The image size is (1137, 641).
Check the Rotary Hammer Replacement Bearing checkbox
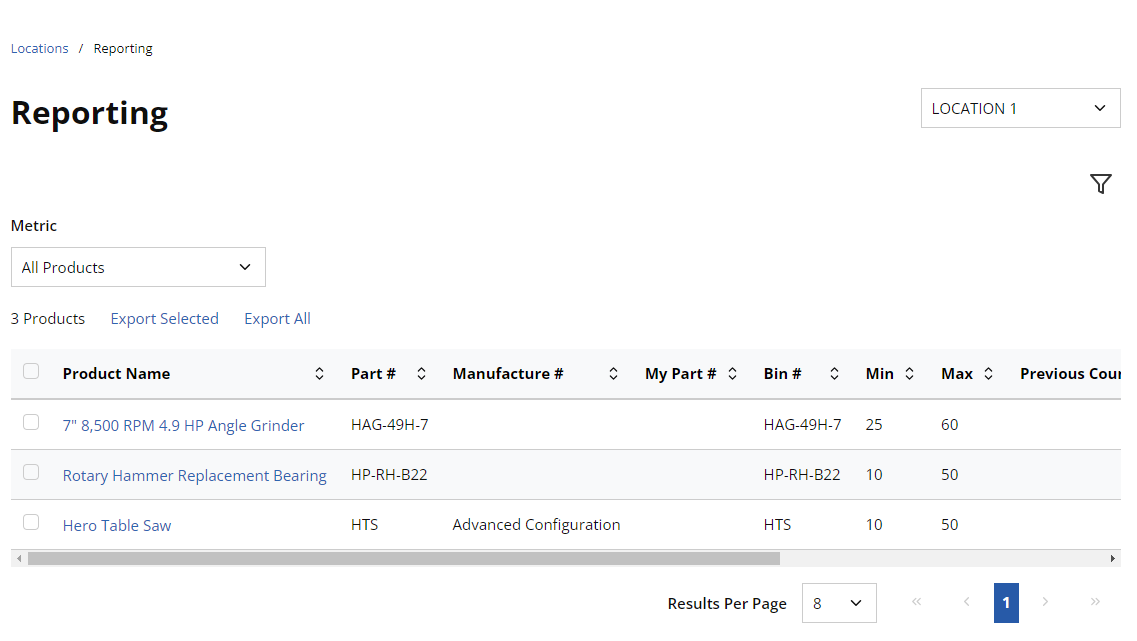(x=30, y=472)
